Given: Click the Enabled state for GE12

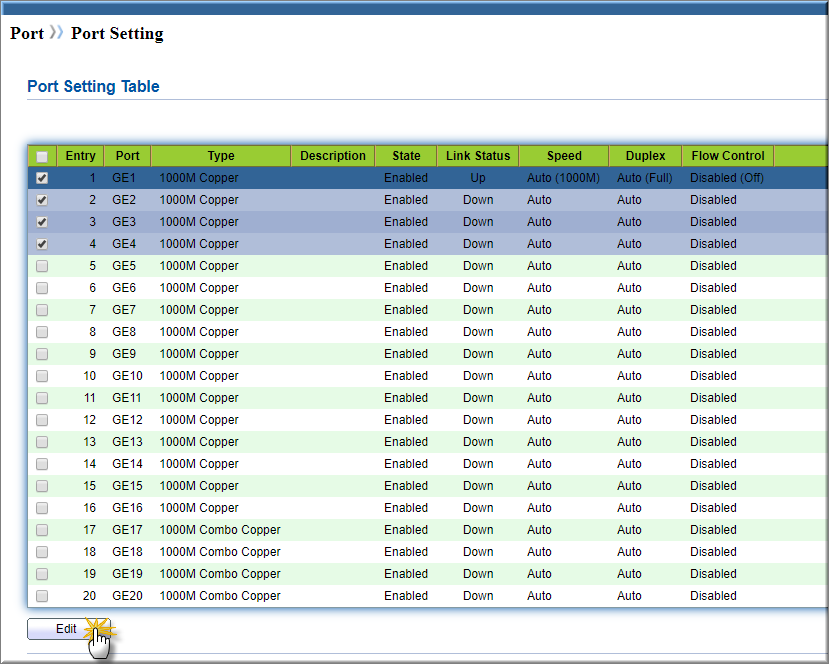Looking at the screenshot, I should (x=406, y=420).
